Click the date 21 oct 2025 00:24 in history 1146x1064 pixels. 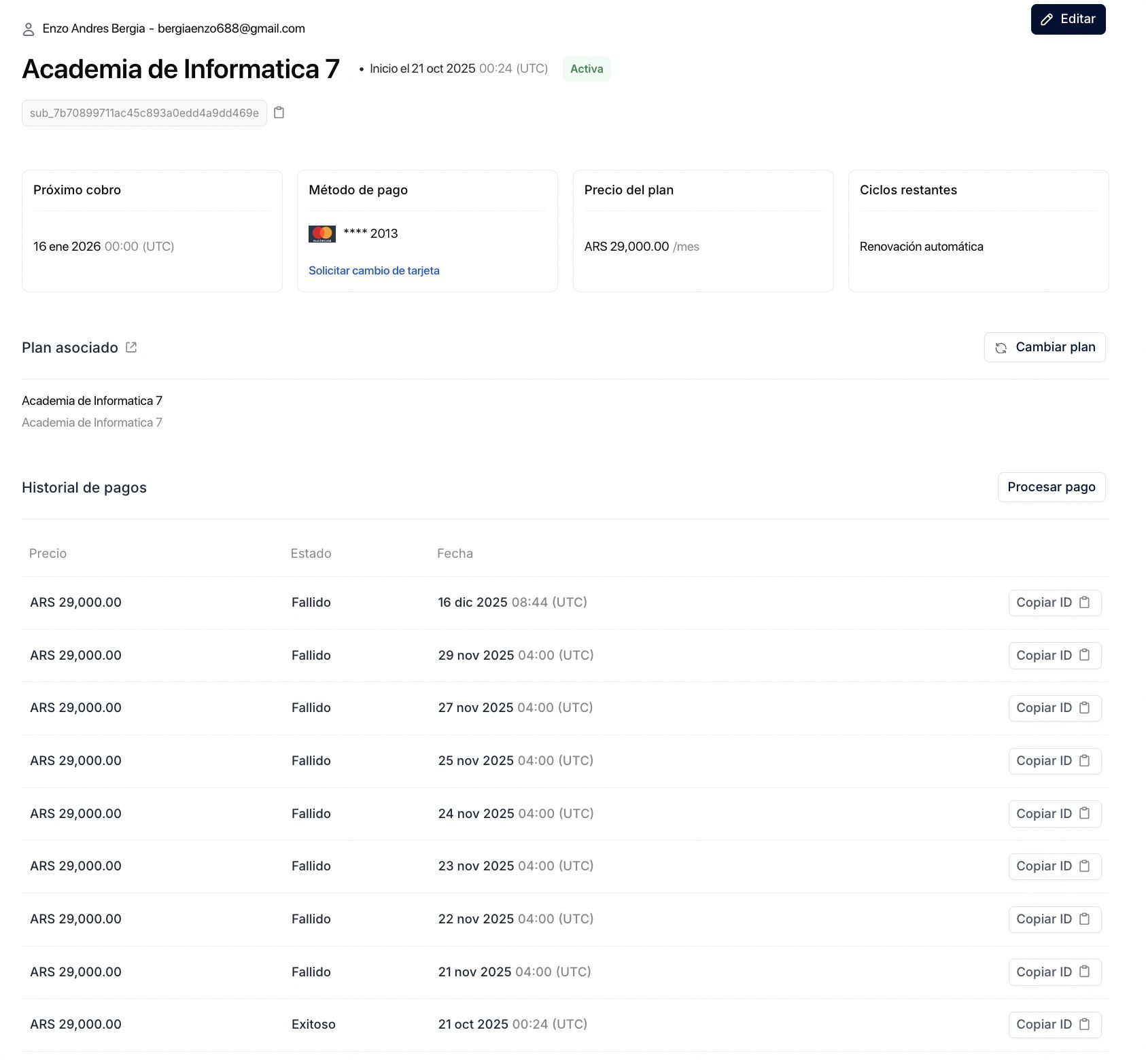513,1025
